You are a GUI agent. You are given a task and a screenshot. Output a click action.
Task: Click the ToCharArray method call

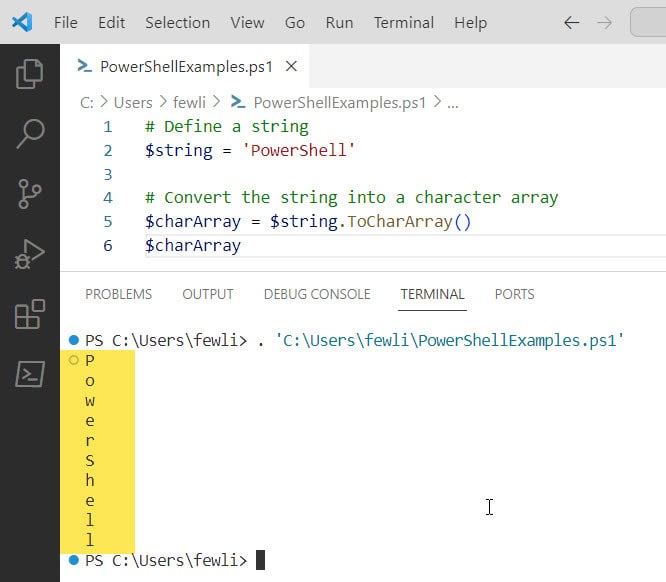400,221
